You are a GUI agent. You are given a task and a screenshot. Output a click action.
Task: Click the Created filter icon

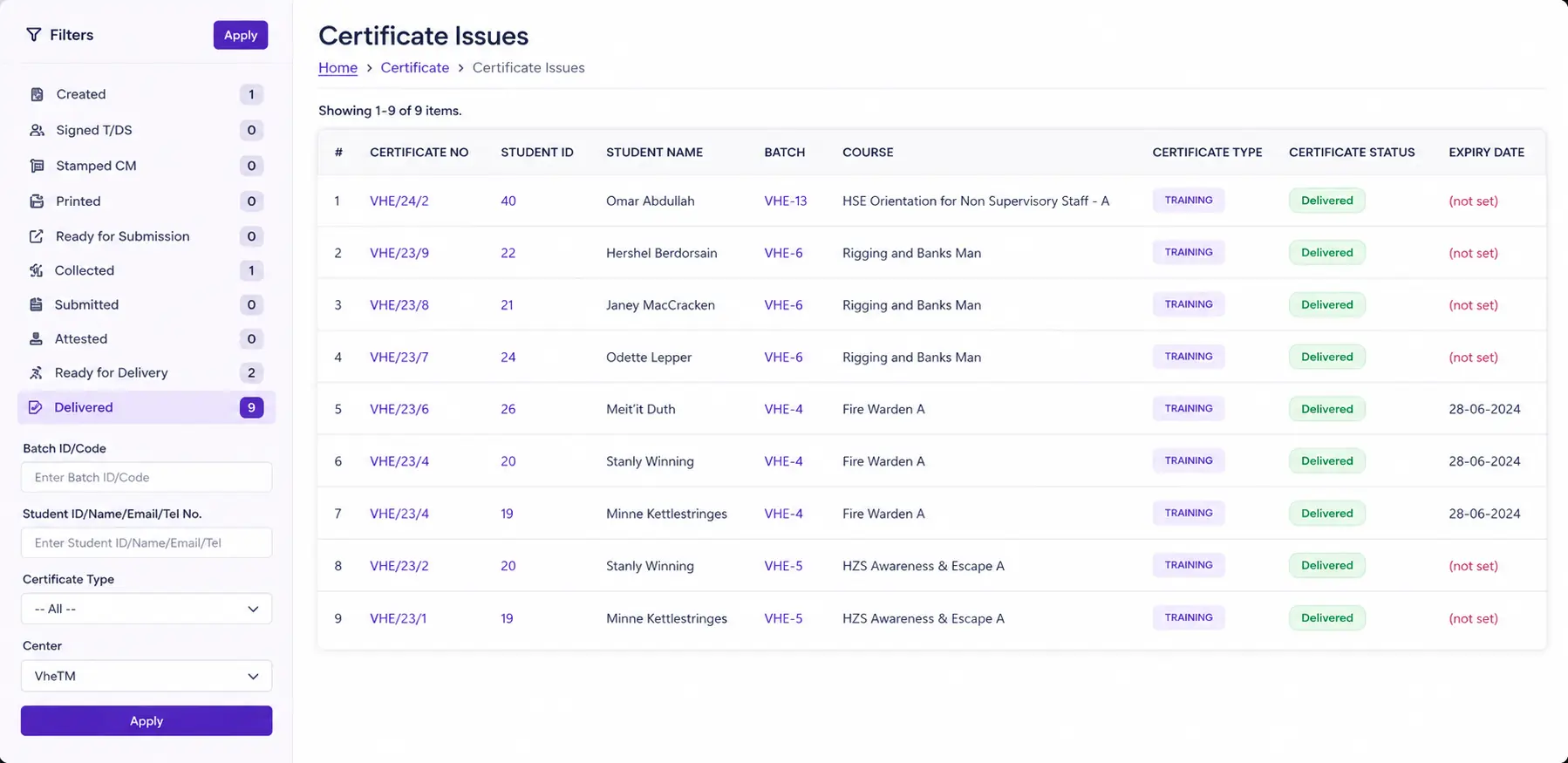coord(37,94)
